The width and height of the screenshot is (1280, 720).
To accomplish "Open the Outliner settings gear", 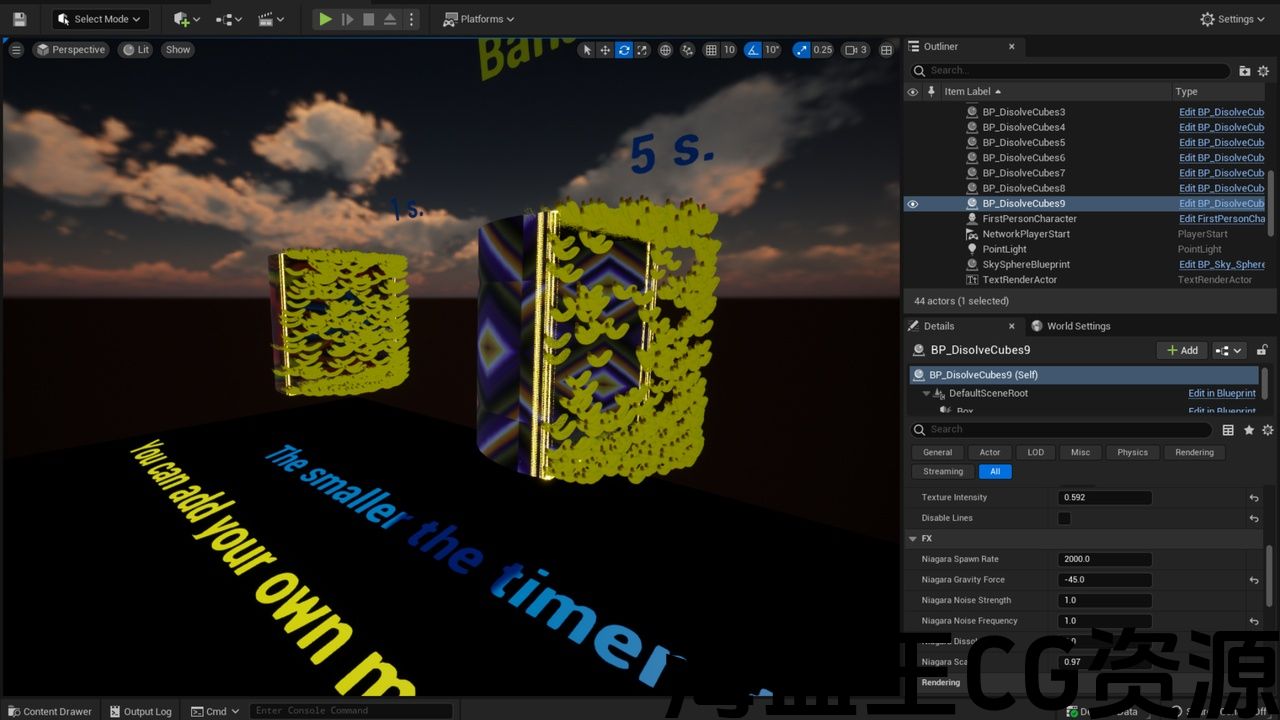I will pyautogui.click(x=1263, y=71).
